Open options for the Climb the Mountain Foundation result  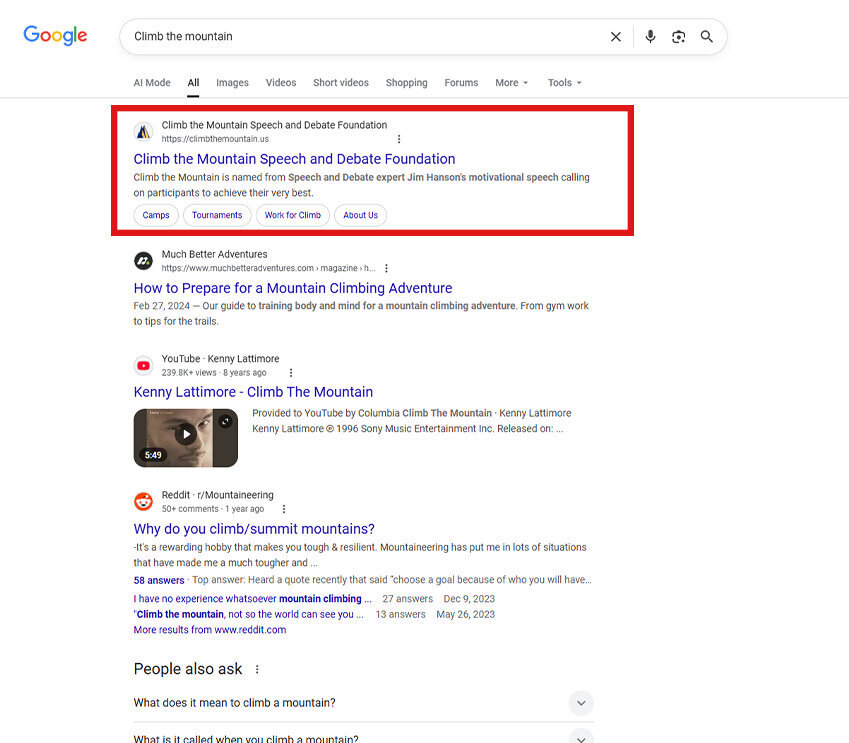point(399,139)
